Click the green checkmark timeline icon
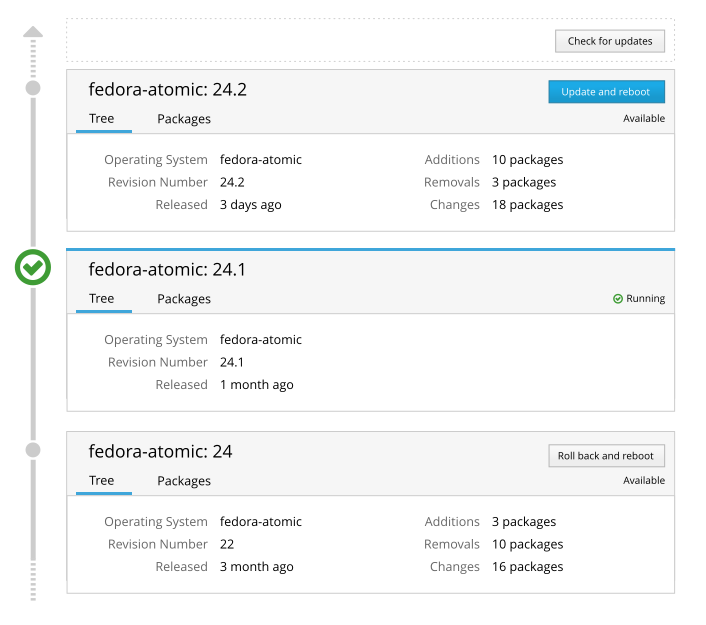706x625 pixels. pos(33,268)
